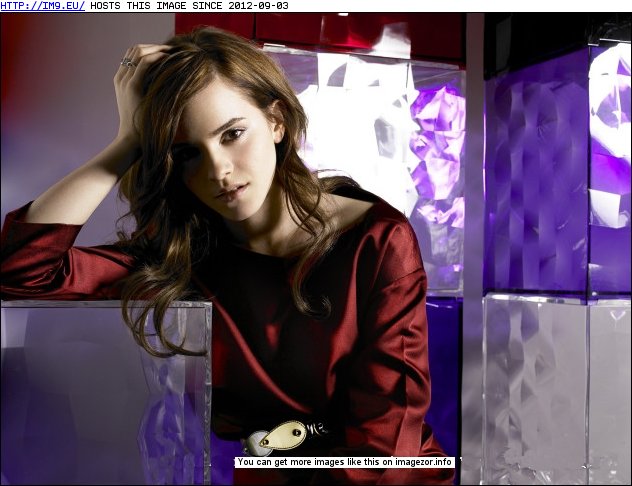Image resolution: width=632 pixels, height=486 pixels.
Task: Click the 'You can get more images like this on imagezor.info' caption
Action: coord(345,462)
